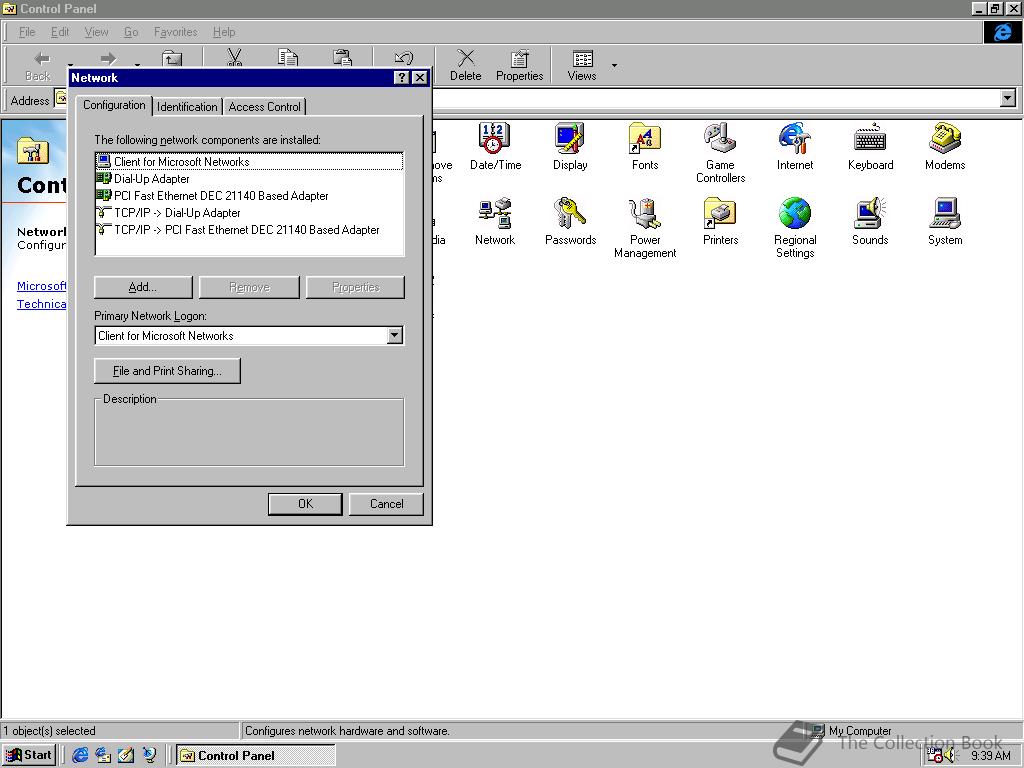Screen dimensions: 1024x768
Task: Click the Delete toolbar button
Action: 466,65
